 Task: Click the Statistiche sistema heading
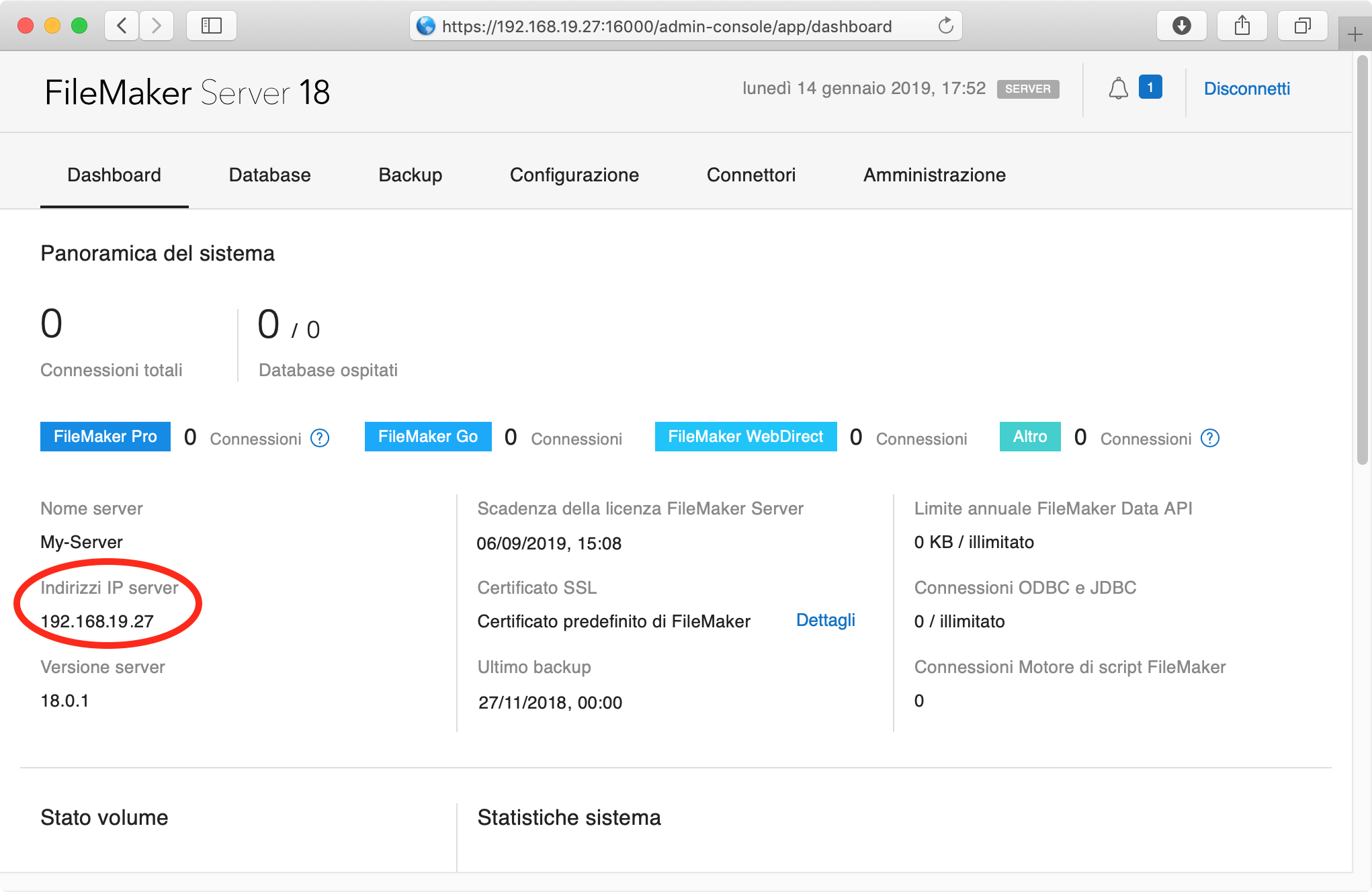coord(569,817)
